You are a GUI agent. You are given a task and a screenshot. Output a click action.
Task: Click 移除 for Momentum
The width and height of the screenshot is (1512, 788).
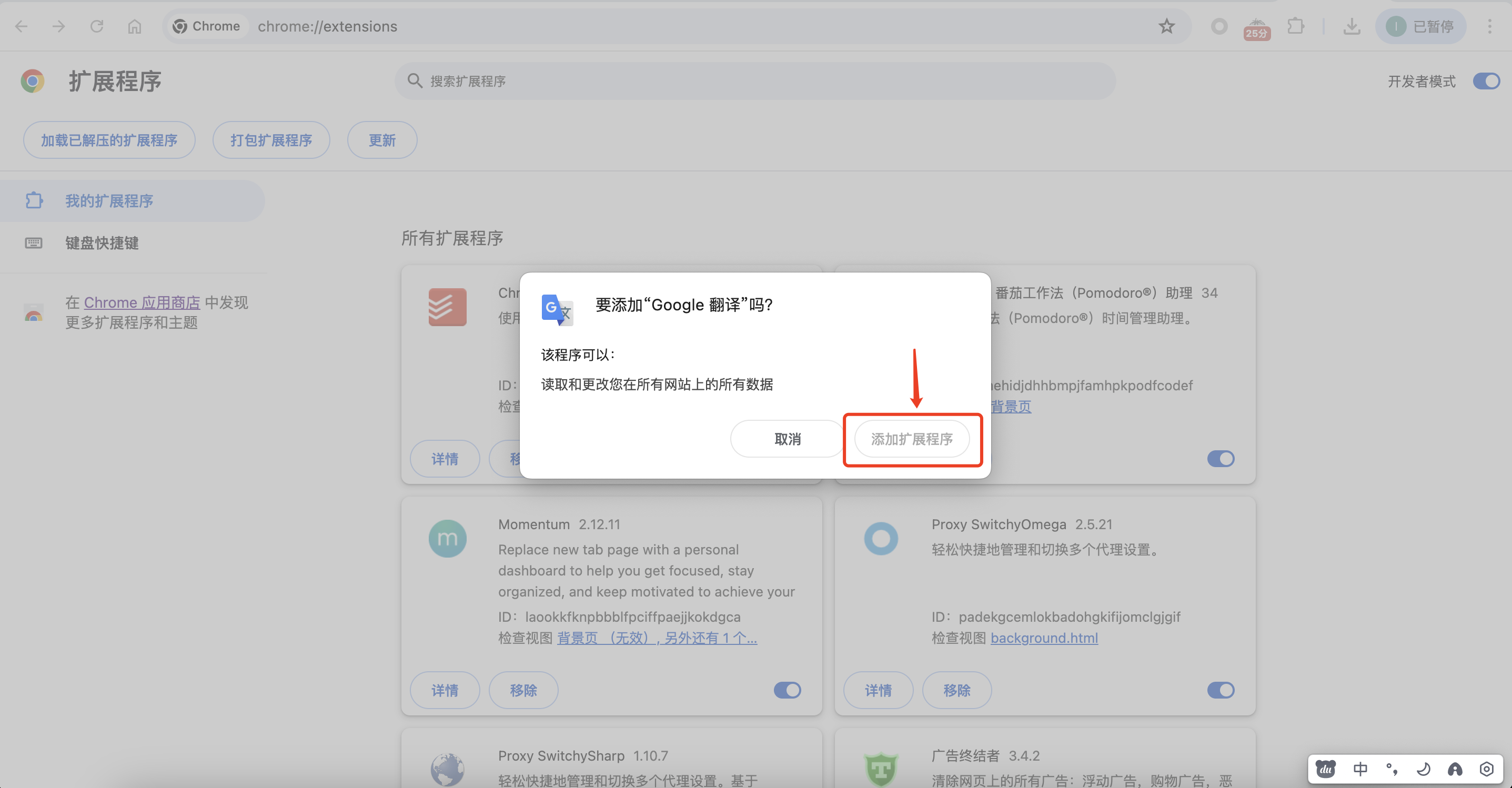pyautogui.click(x=523, y=690)
